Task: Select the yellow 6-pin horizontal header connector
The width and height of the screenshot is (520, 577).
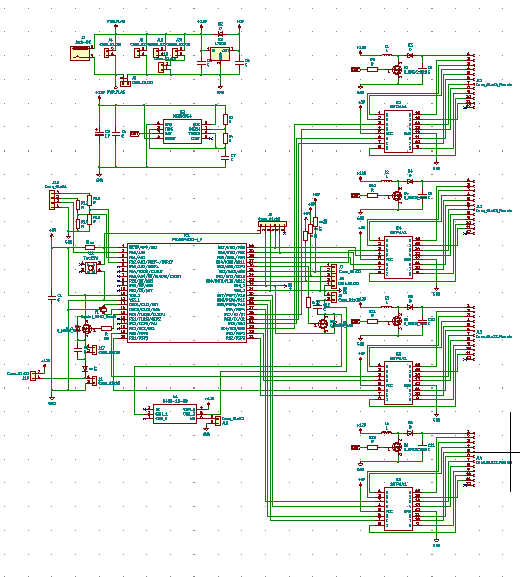Action: click(272, 224)
